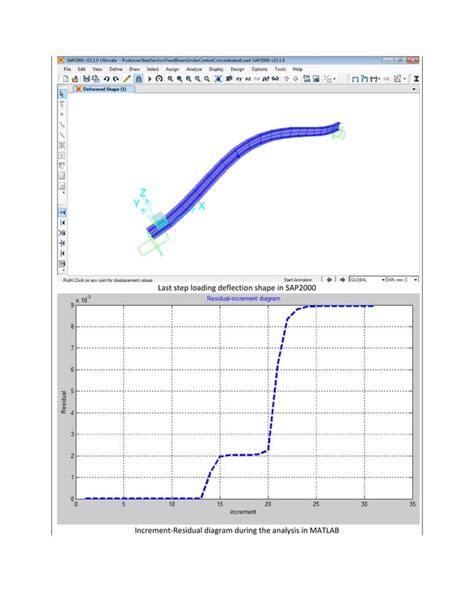The height and width of the screenshot is (613, 474).
Task: Switch to the xy plane view
Action: click(239, 79)
